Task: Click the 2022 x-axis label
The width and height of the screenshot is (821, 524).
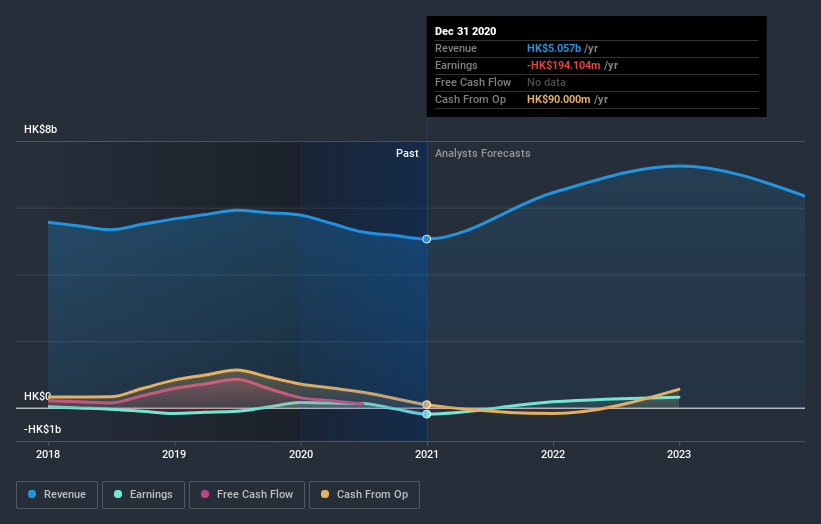Action: pos(553,454)
